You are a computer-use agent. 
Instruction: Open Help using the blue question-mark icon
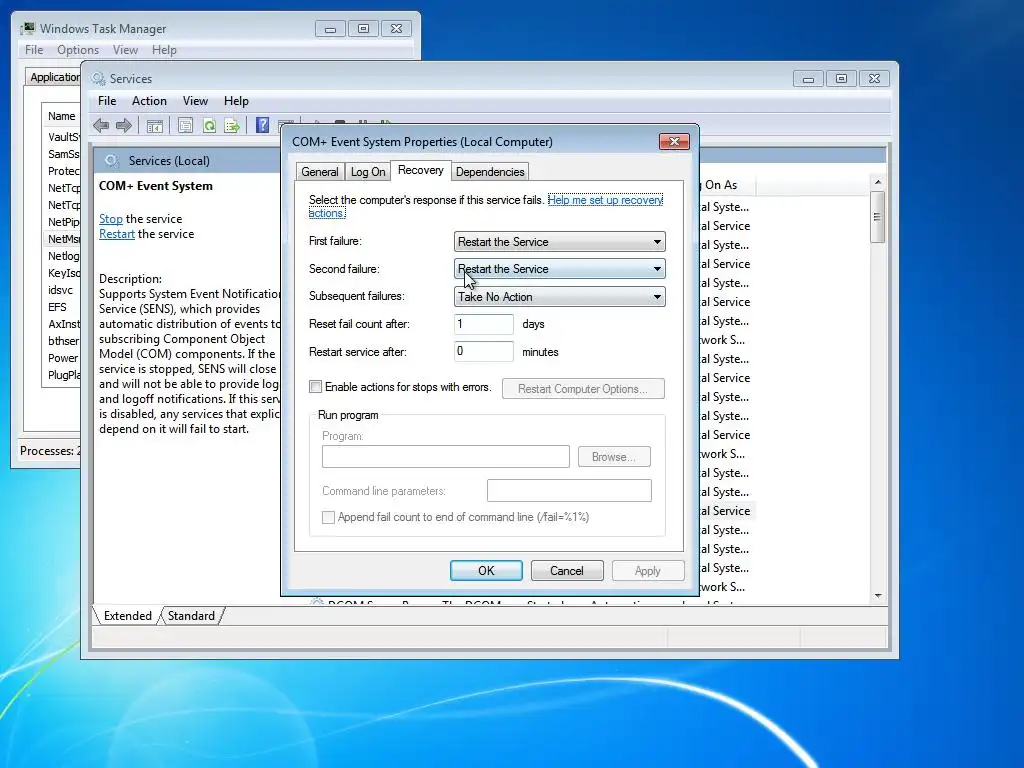(x=263, y=125)
